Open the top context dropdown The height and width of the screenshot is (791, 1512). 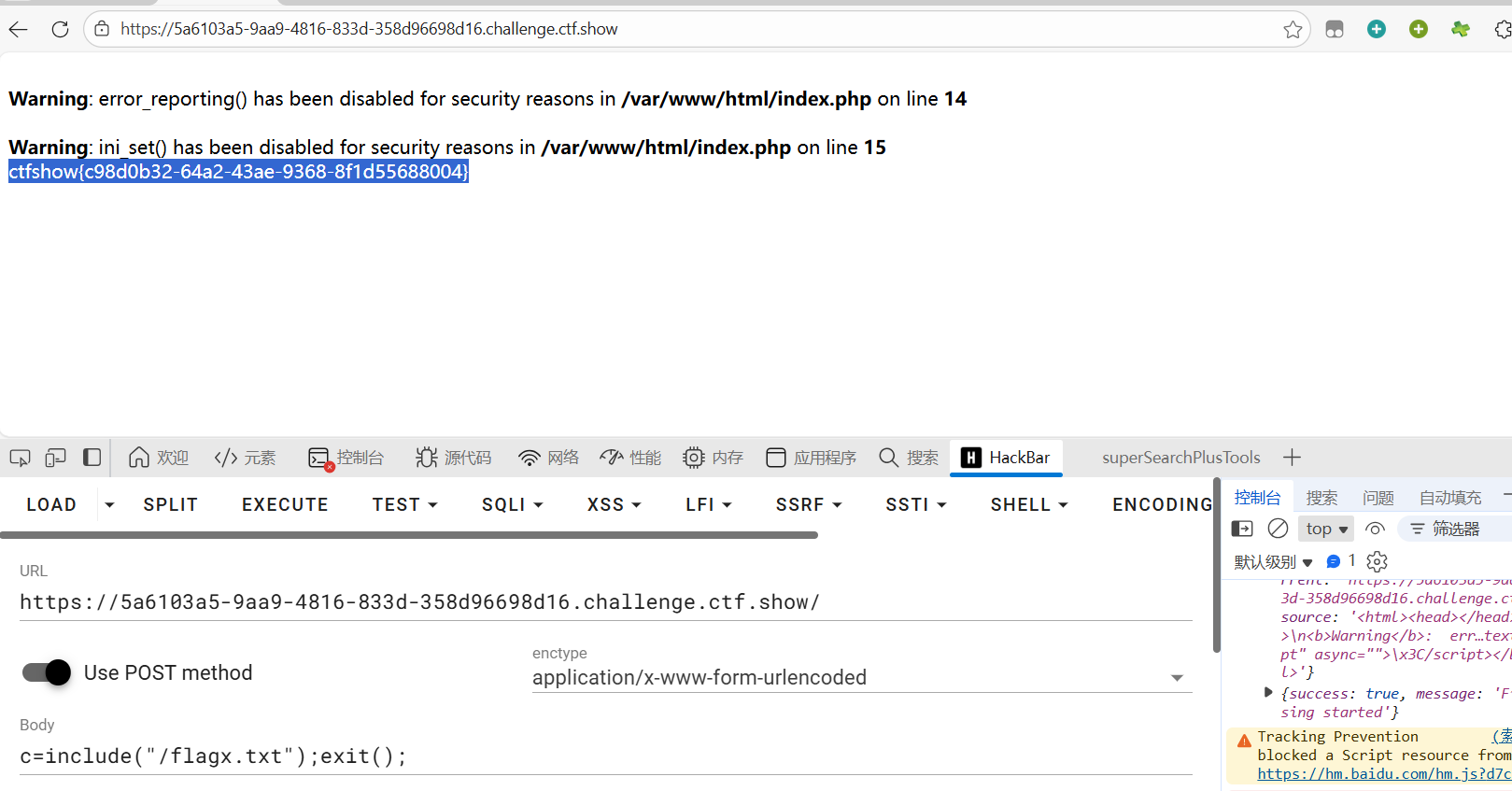1326,529
